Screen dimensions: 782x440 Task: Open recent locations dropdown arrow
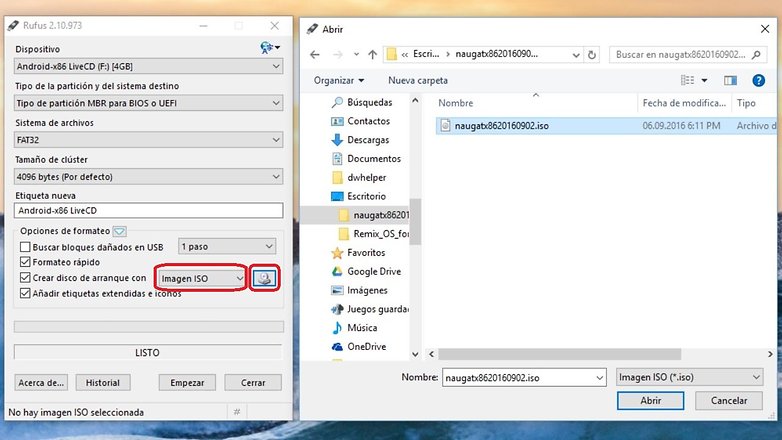click(x=356, y=54)
